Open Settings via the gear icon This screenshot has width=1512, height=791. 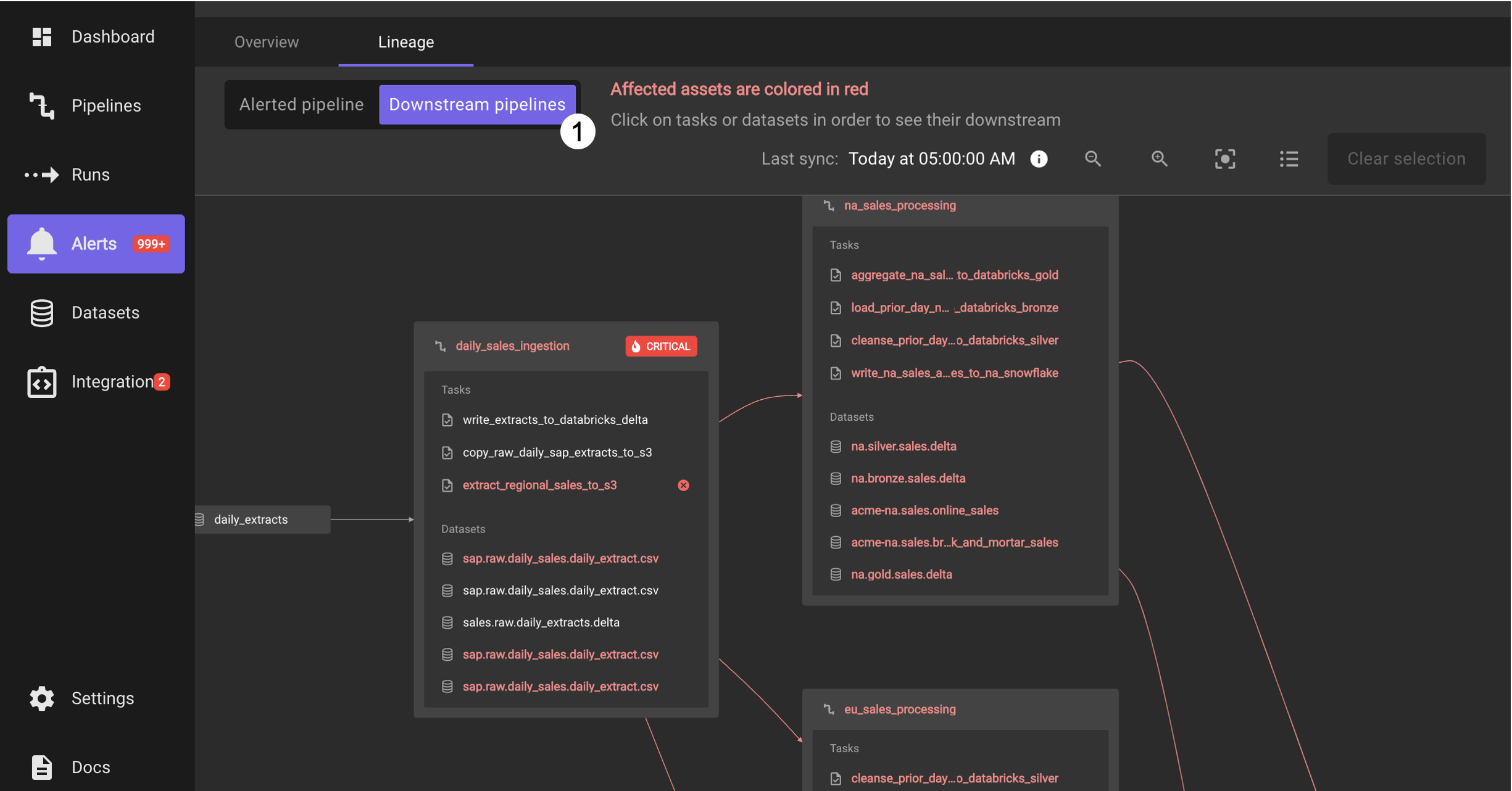(42, 698)
